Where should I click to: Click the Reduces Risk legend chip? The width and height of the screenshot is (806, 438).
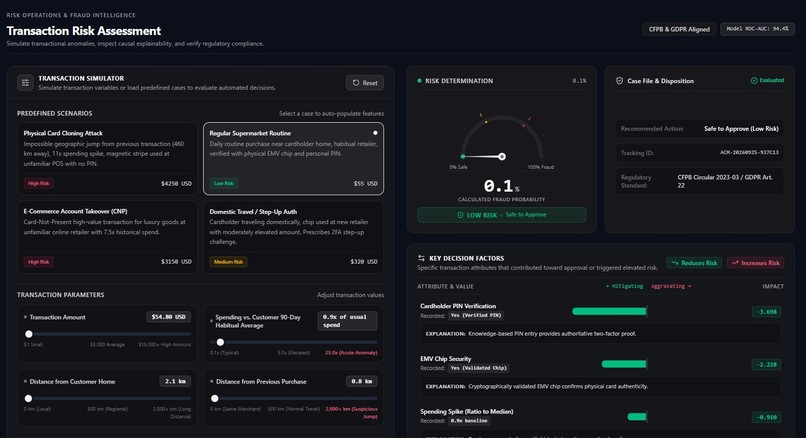tap(694, 263)
